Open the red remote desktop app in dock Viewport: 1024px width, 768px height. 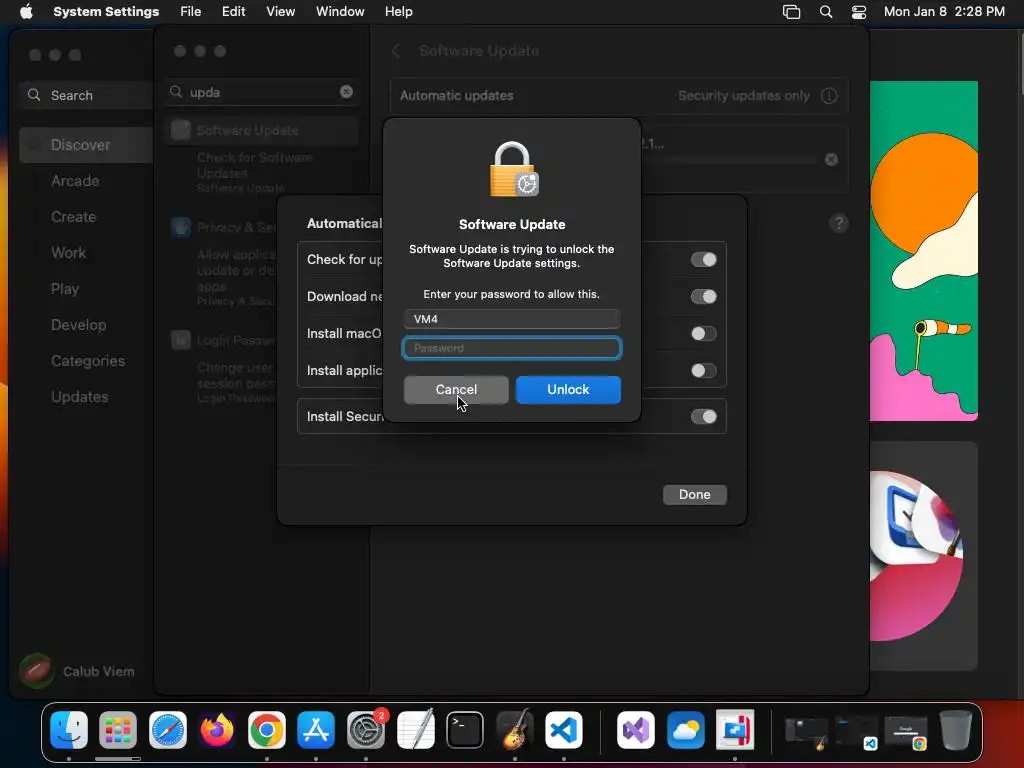coord(735,730)
